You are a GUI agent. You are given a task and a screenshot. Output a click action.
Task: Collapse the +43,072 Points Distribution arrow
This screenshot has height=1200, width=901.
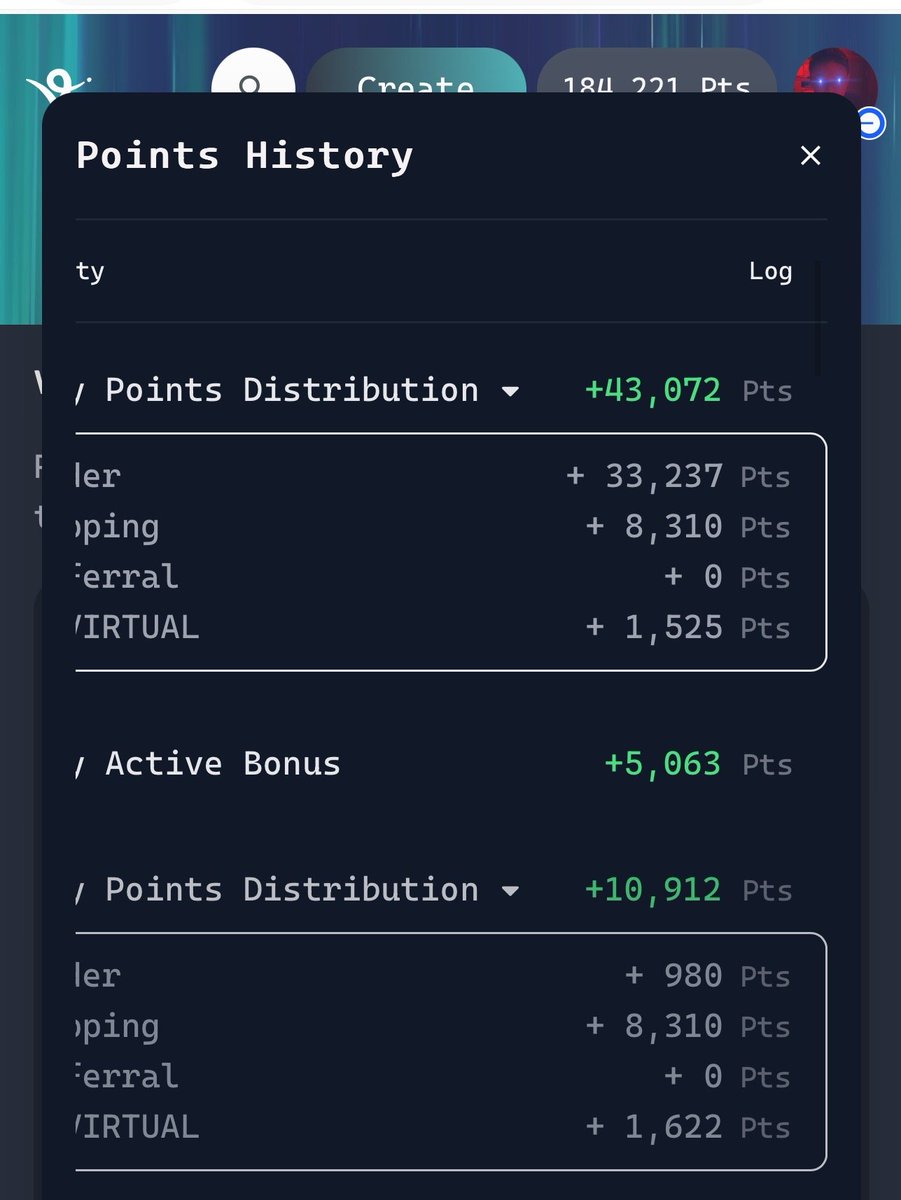[510, 392]
